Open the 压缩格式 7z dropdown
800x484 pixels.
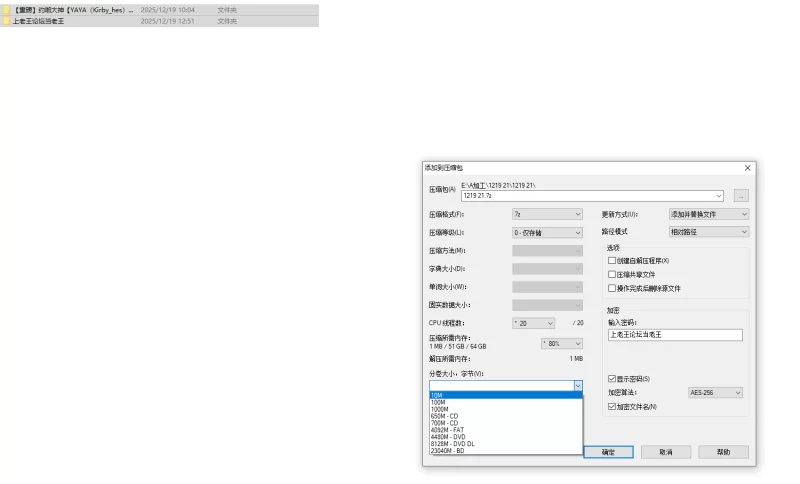coord(547,214)
